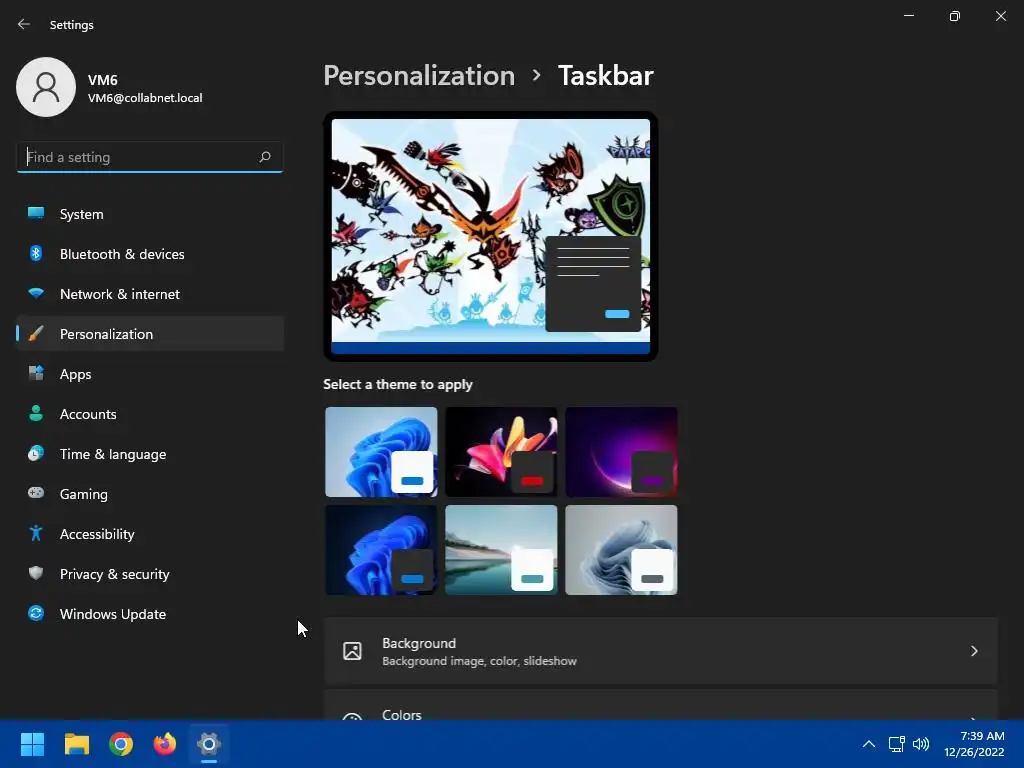Click the Background picture icon
This screenshot has height=768, width=1024.
[353, 651]
